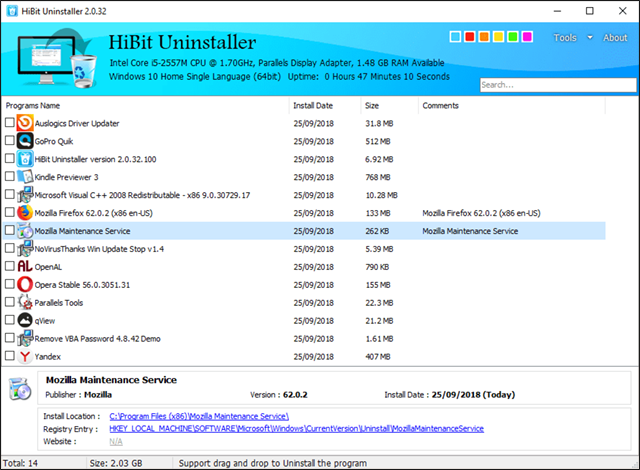Screen dimensions: 640x470
Task: Check the Mozilla Maintenance Service checkbox
Action: pyautogui.click(x=9, y=230)
